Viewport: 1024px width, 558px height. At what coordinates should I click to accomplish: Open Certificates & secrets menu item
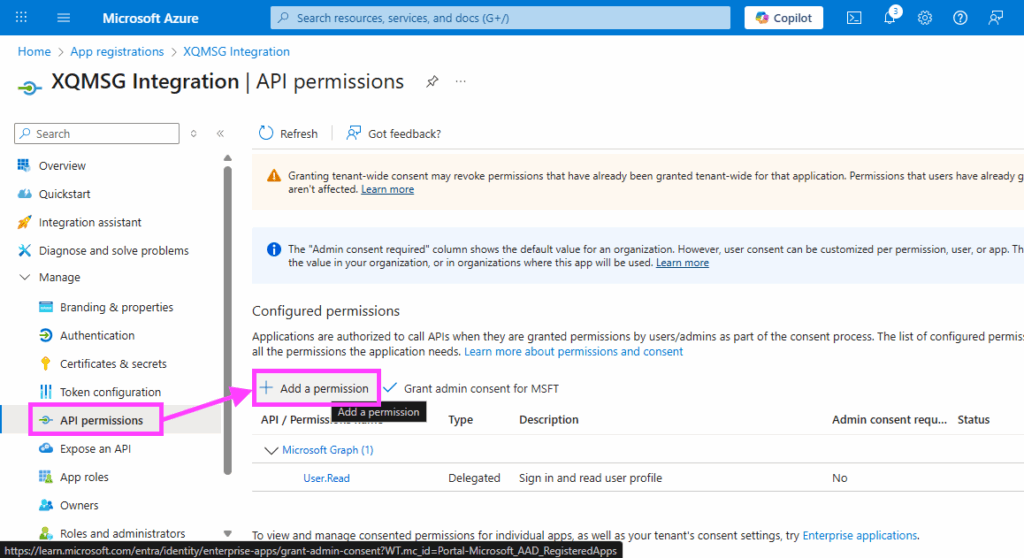(113, 364)
